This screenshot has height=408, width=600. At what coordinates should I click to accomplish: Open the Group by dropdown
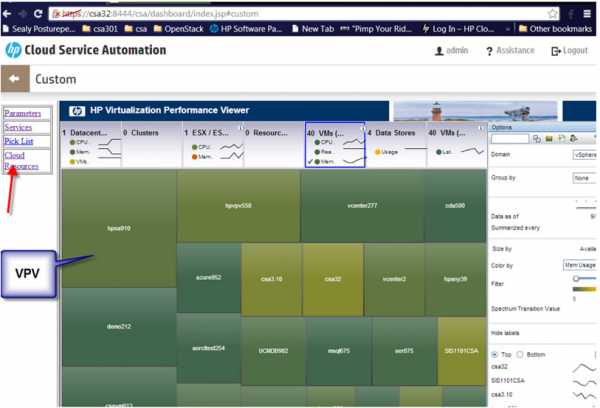click(x=584, y=178)
